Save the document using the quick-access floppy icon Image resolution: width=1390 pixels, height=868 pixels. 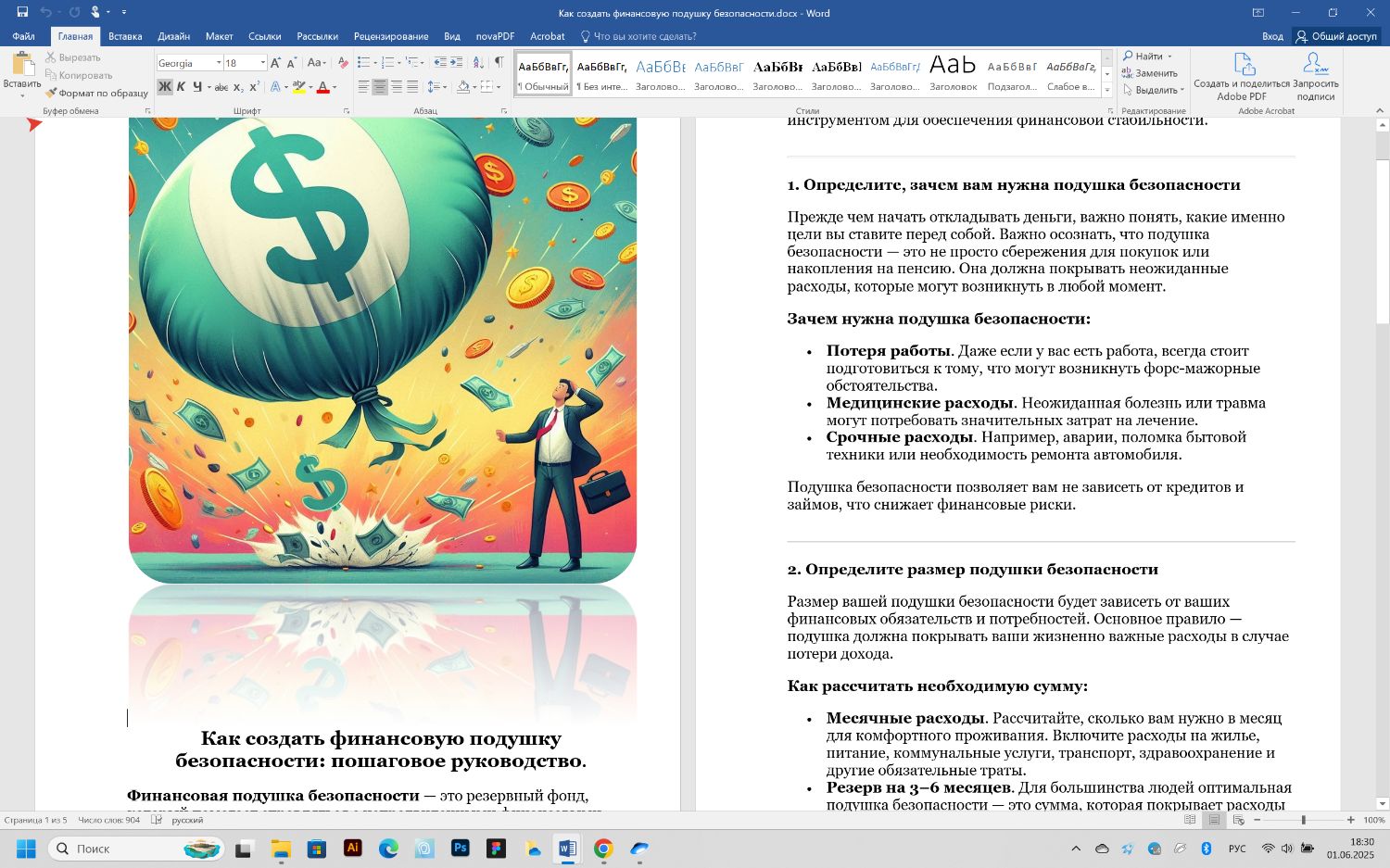pyautogui.click(x=22, y=13)
